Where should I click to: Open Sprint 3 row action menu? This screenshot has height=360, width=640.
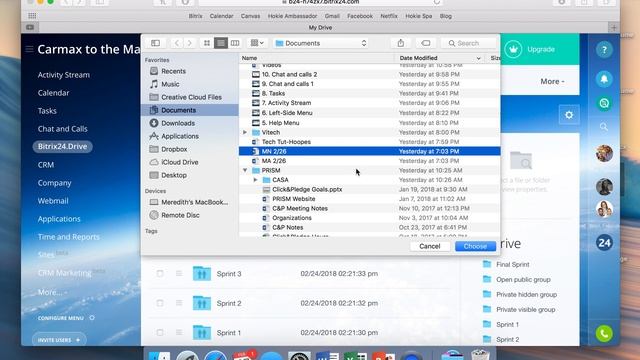179,273
